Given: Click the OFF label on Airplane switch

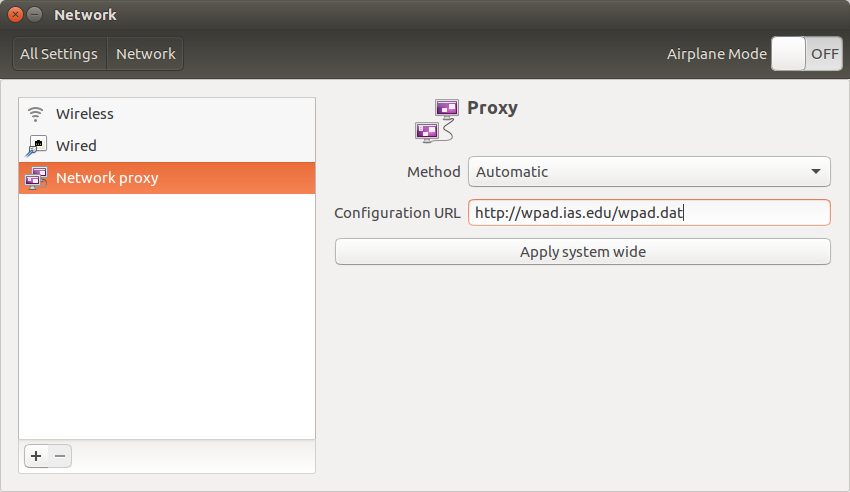Looking at the screenshot, I should (824, 54).
